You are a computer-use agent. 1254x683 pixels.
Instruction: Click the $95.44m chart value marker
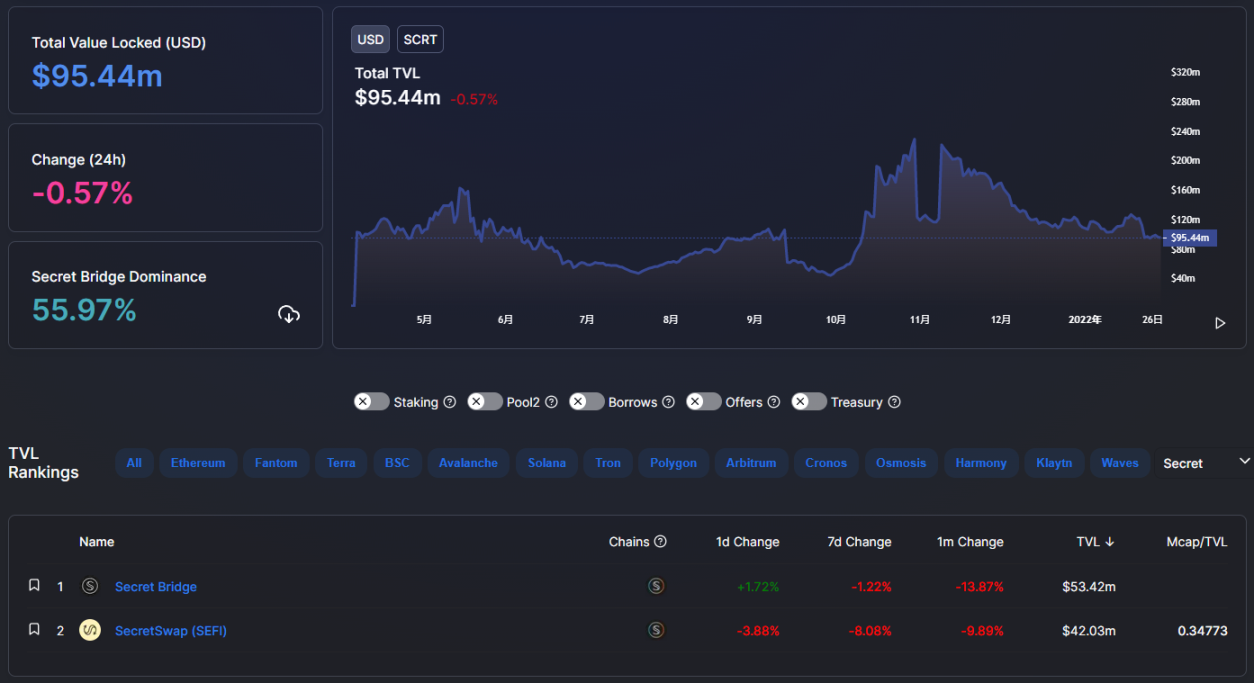pyautogui.click(x=1190, y=238)
